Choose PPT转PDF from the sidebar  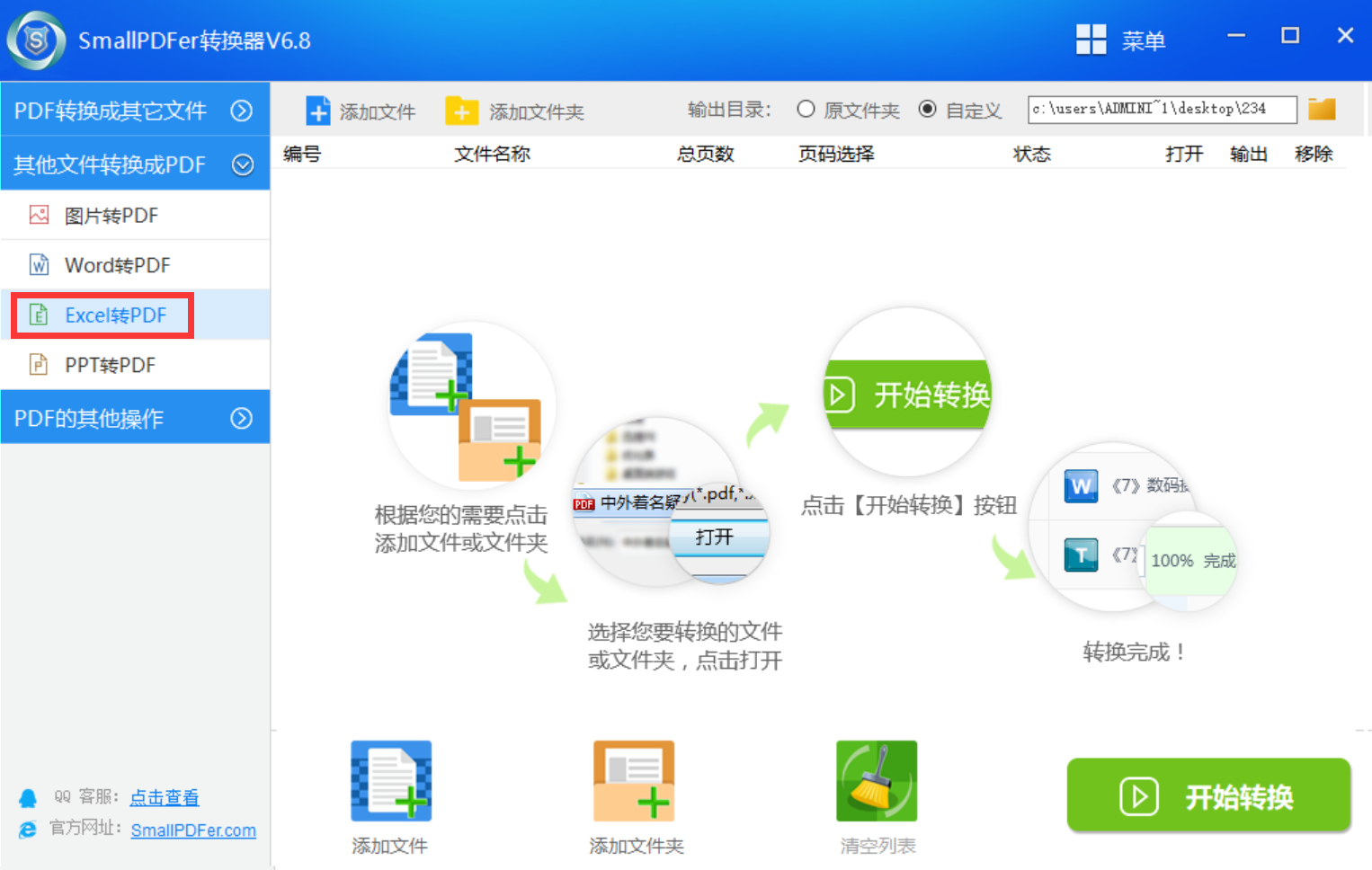(x=135, y=365)
